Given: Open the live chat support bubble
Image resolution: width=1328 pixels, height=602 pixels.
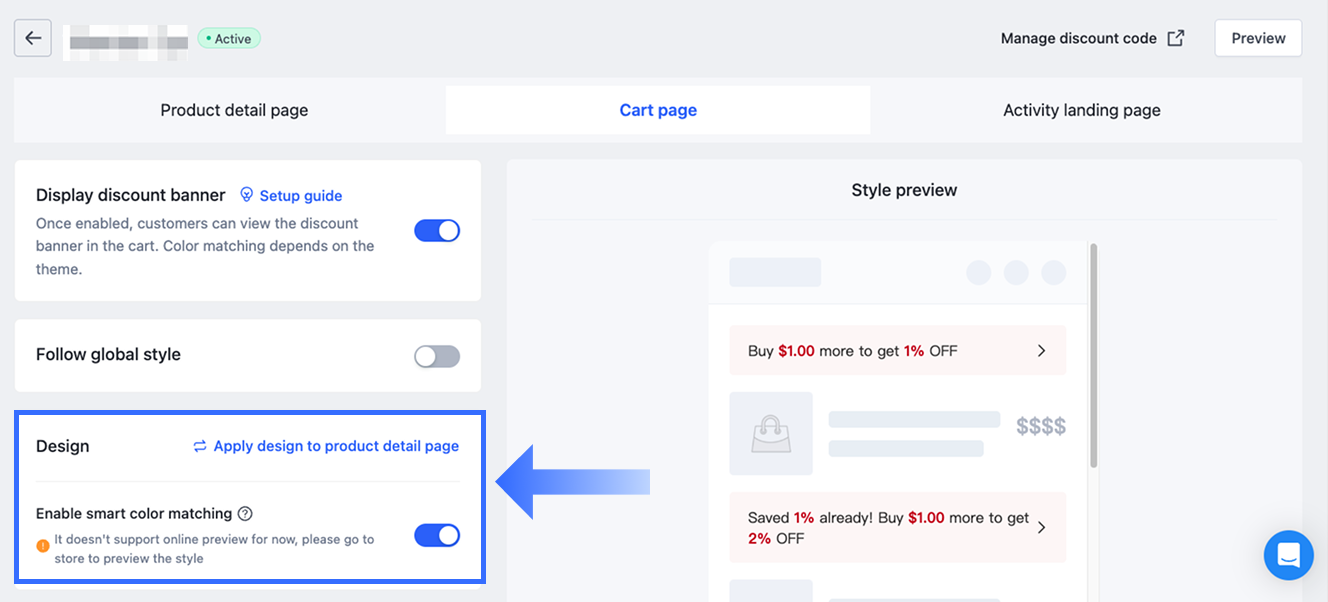Looking at the screenshot, I should click(x=1288, y=555).
